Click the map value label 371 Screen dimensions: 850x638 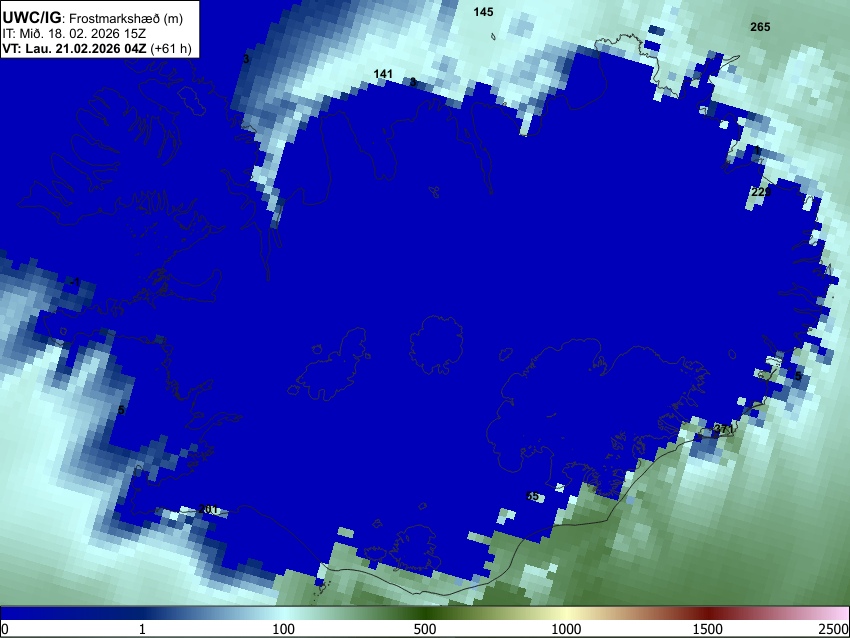[723, 429]
